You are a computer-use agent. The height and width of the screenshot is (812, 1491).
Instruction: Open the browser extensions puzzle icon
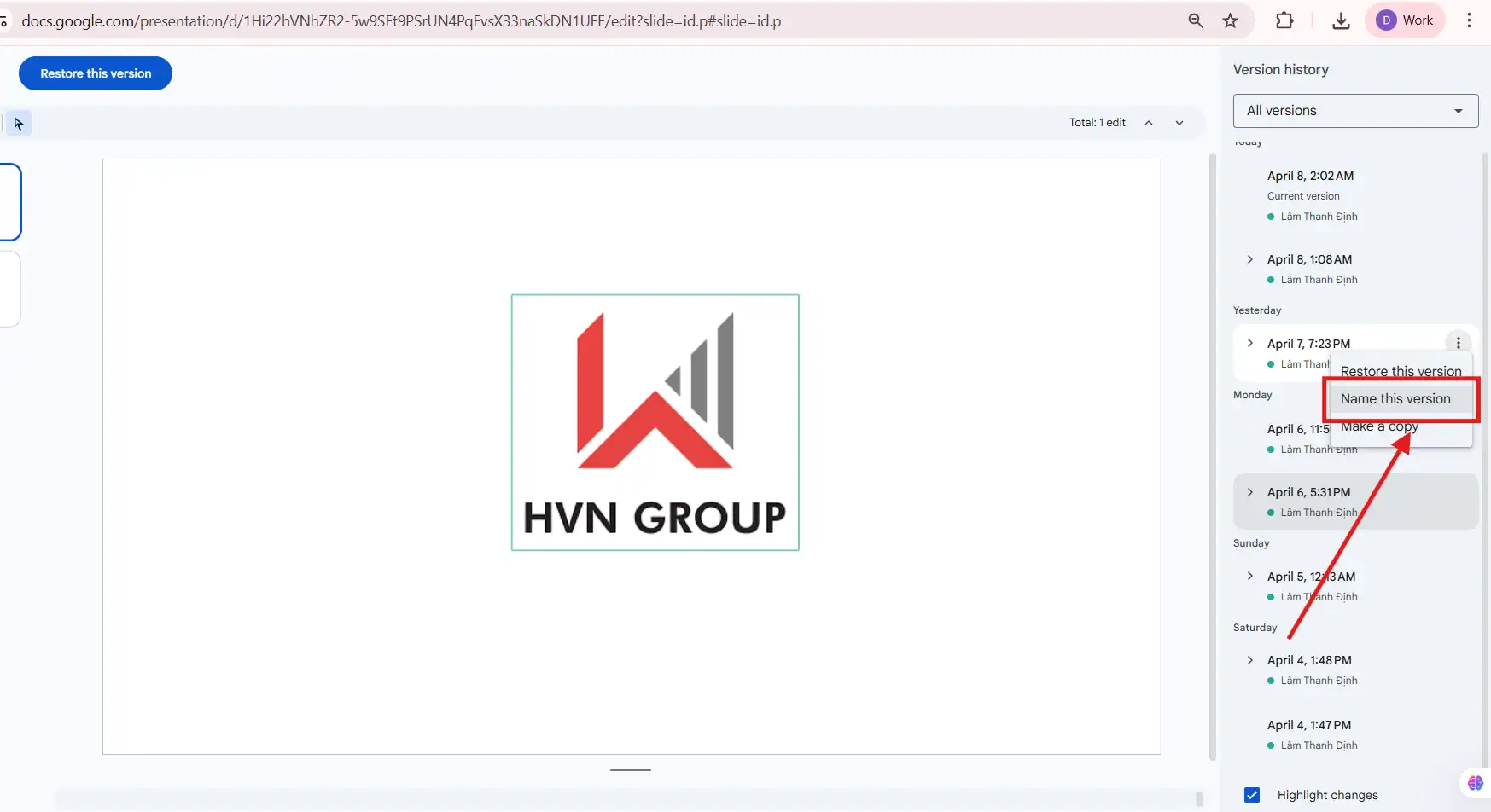[x=1284, y=20]
